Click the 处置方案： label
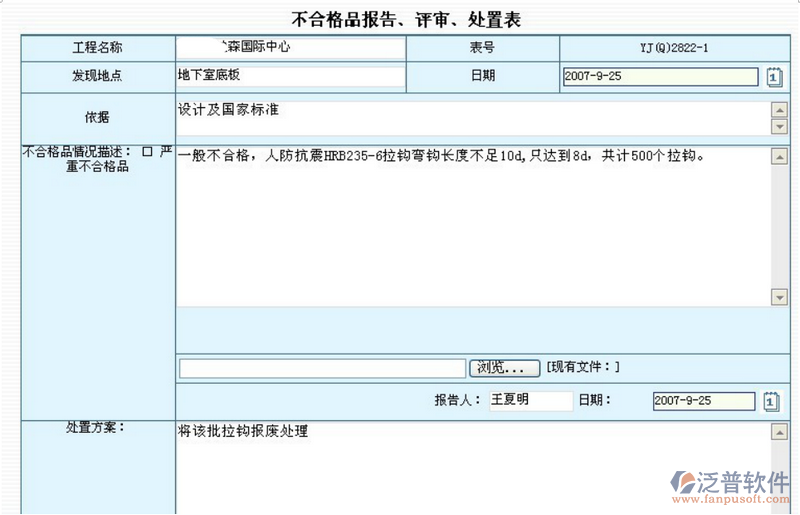The height and width of the screenshot is (515, 800). pos(95,427)
